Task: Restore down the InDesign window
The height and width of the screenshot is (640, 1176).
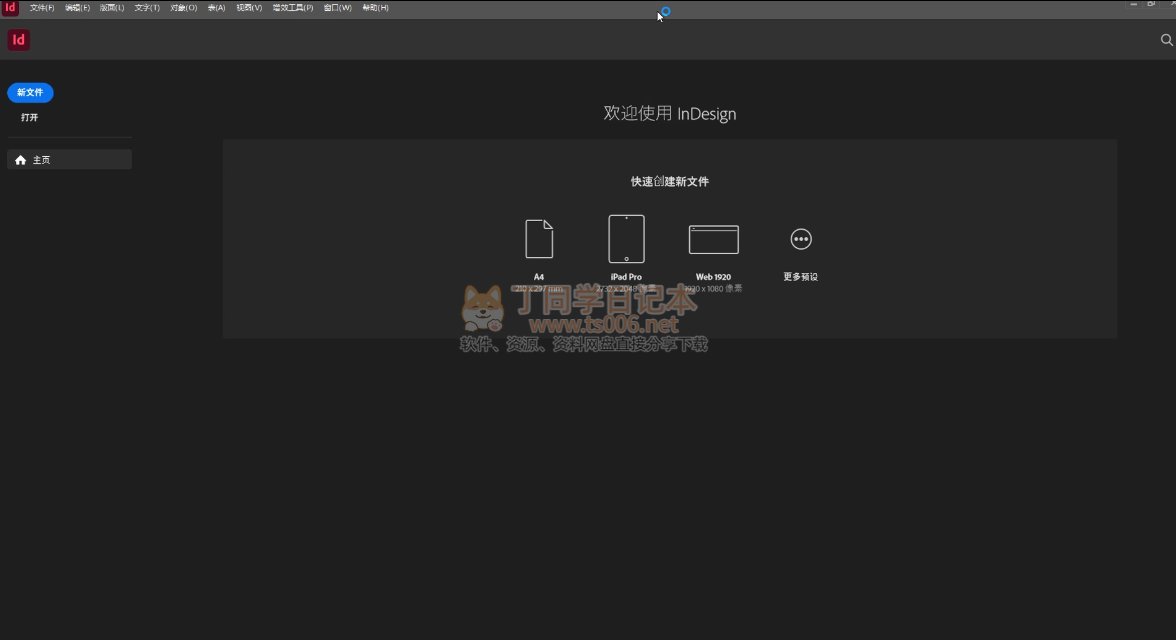Action: click(1151, 5)
